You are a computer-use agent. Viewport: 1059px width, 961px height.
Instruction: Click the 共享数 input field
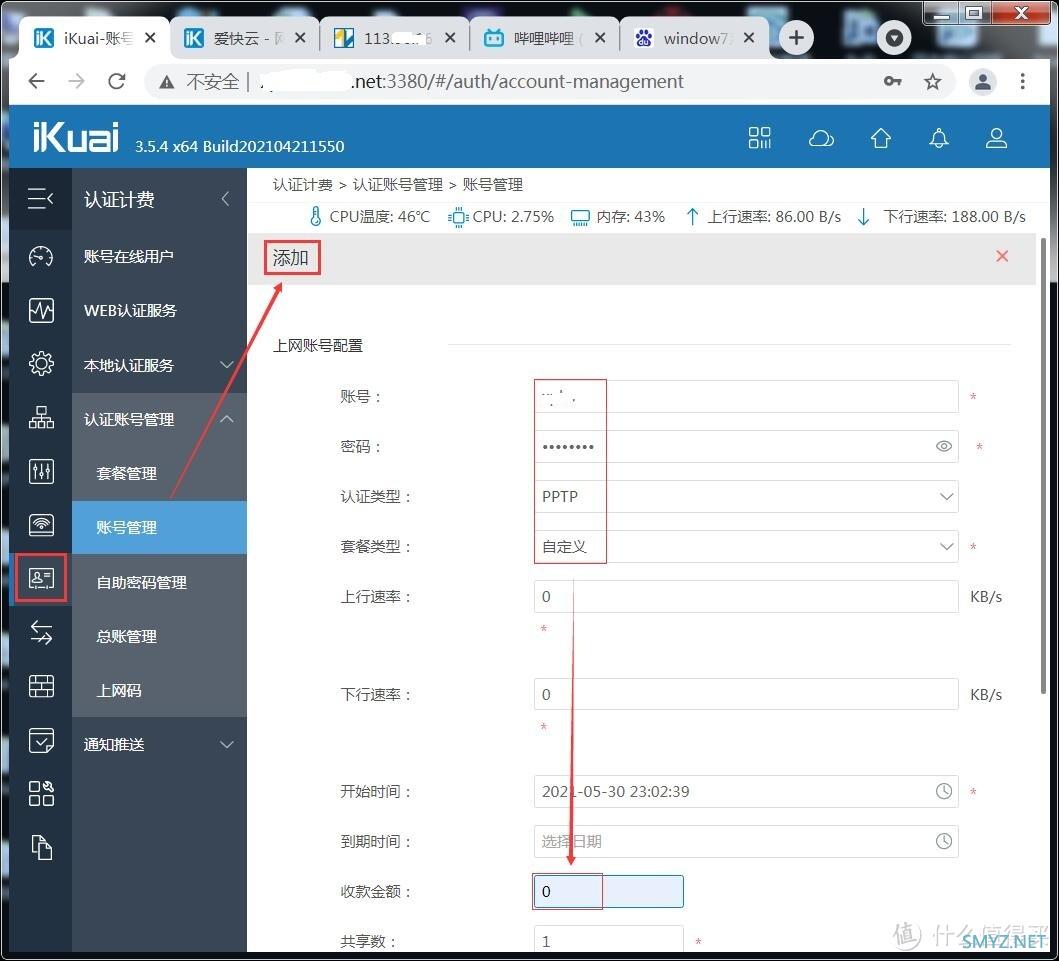point(608,939)
